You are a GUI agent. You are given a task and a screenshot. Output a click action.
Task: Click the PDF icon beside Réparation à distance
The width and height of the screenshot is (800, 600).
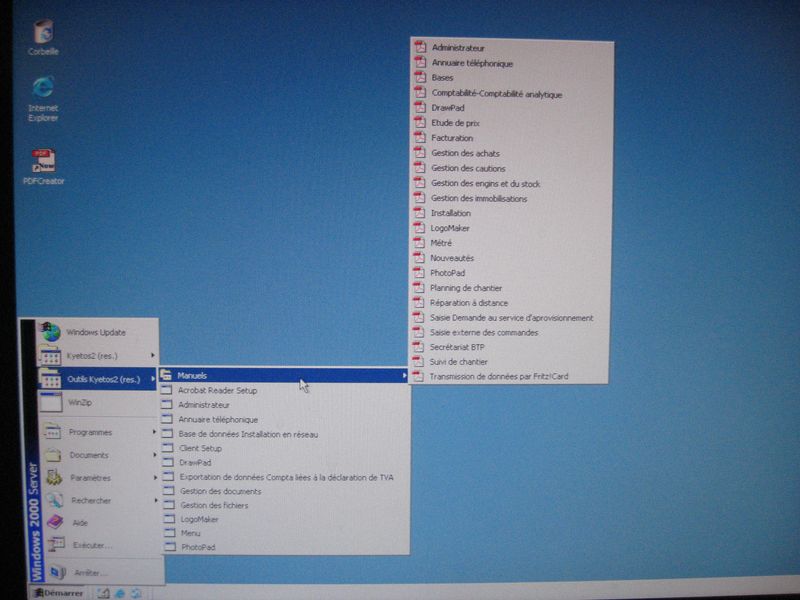tap(418, 302)
